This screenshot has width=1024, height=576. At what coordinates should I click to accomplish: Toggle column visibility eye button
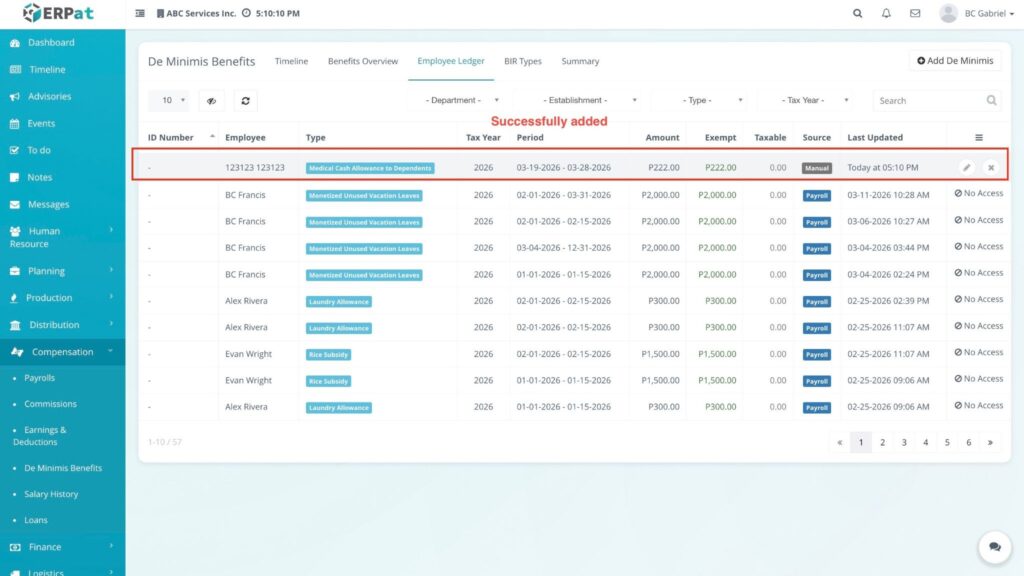click(x=211, y=100)
